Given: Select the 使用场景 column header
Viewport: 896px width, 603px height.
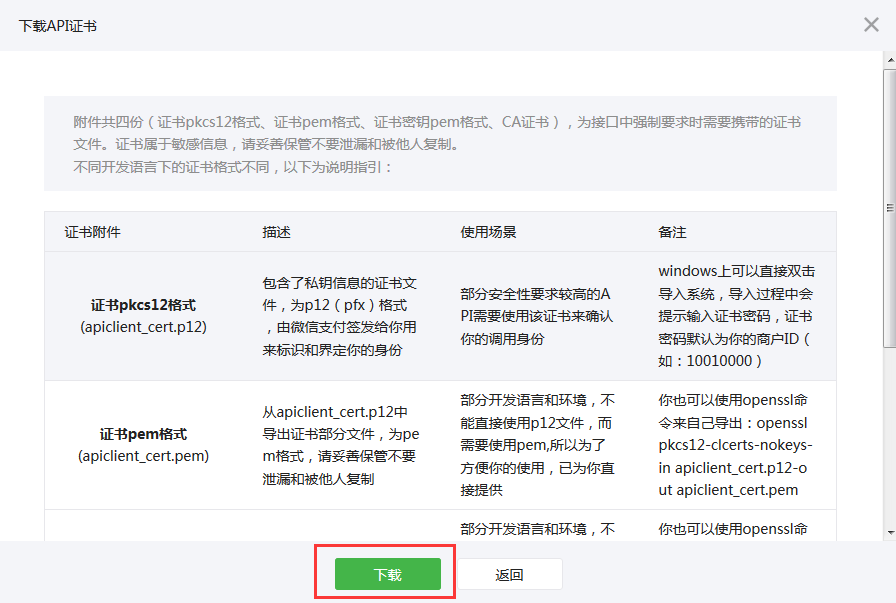Looking at the screenshot, I should pos(488,232).
